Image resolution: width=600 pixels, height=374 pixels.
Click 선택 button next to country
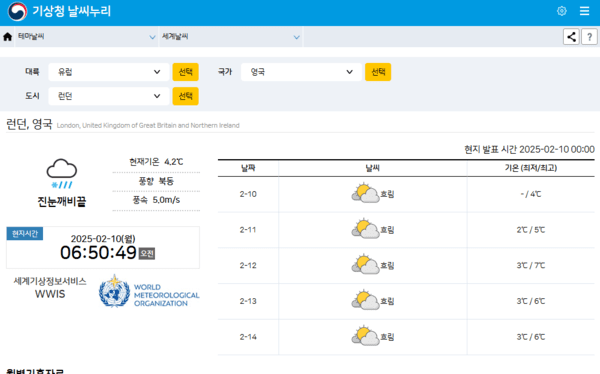coord(378,72)
